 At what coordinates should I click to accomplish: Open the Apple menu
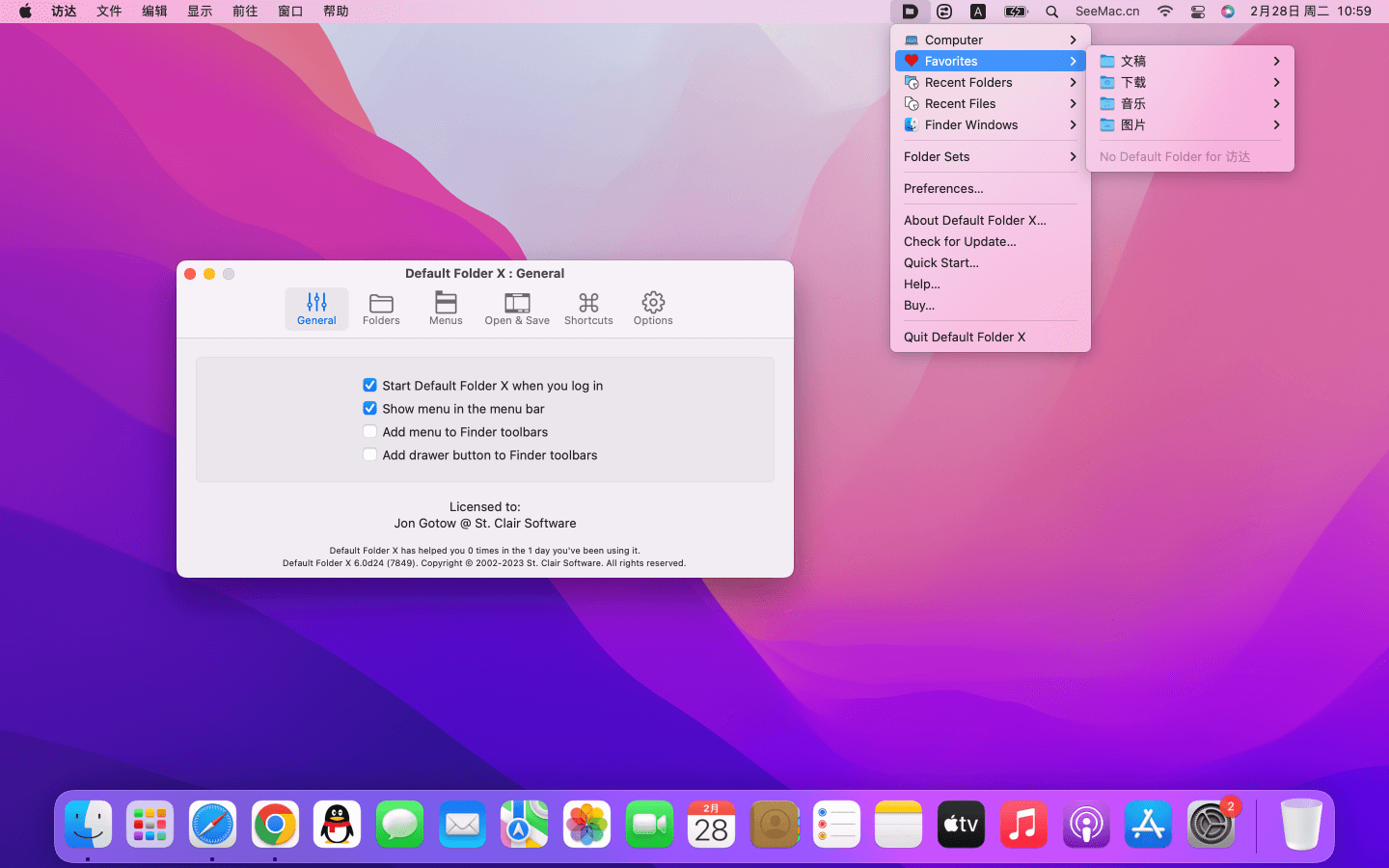pos(25,12)
